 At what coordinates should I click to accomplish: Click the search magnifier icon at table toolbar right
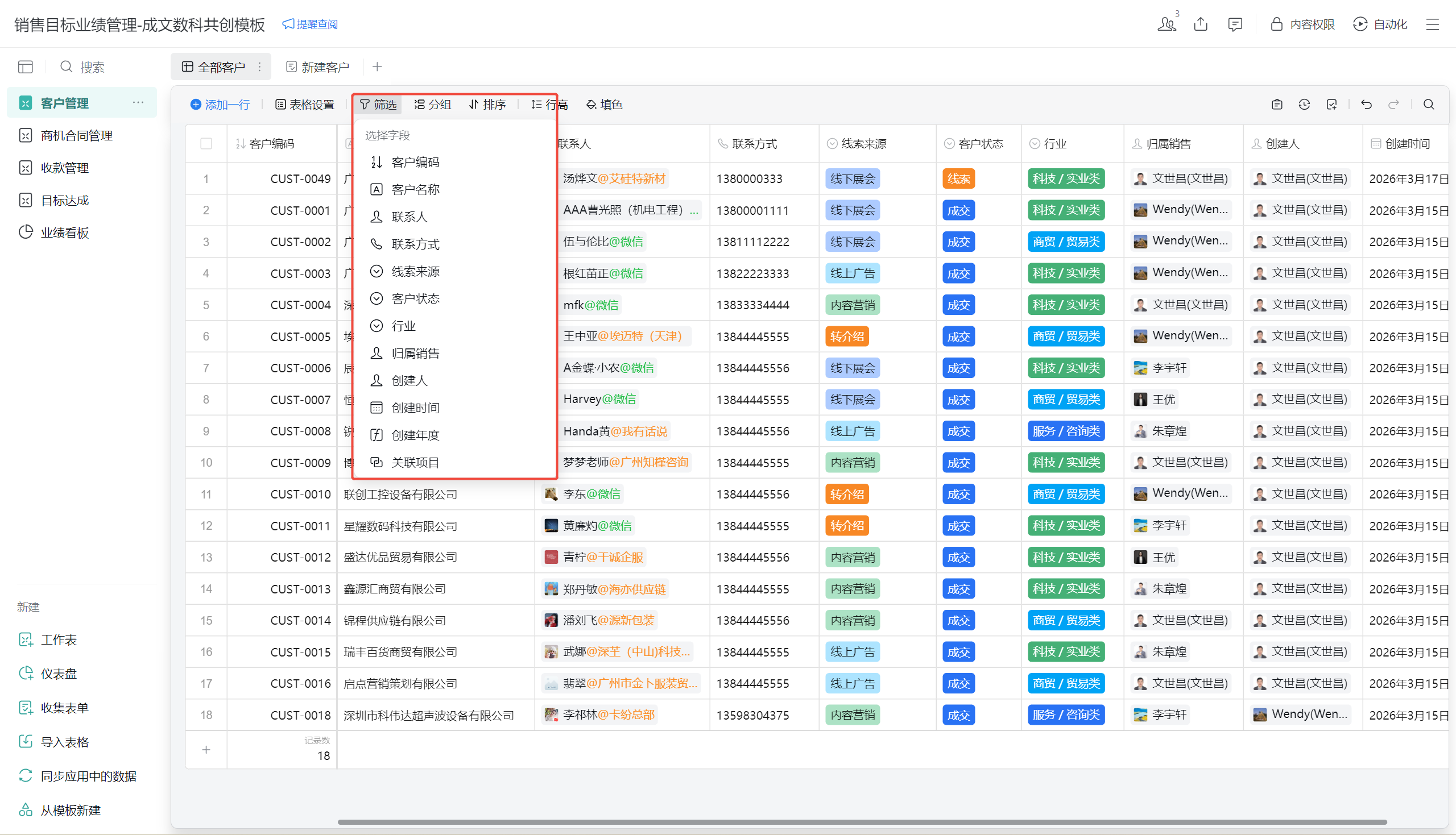pyautogui.click(x=1429, y=105)
